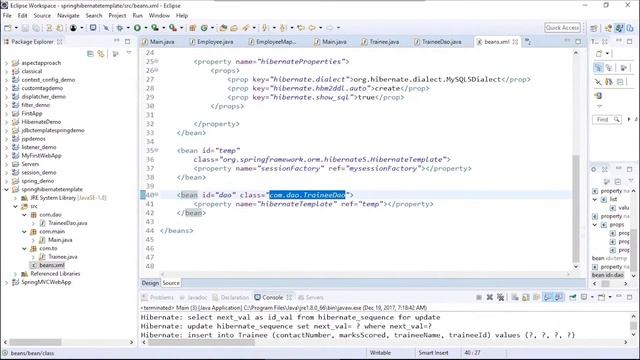Collapse bean element on line 40
Viewport: 640px width, 360px height.
point(157,195)
